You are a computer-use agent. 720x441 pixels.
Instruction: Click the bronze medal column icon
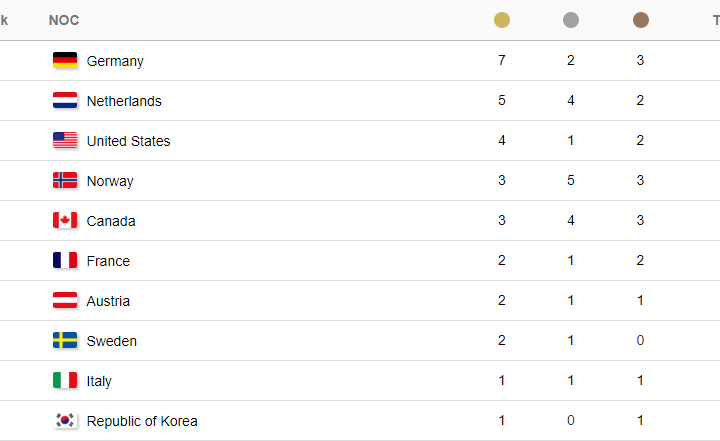tap(641, 20)
